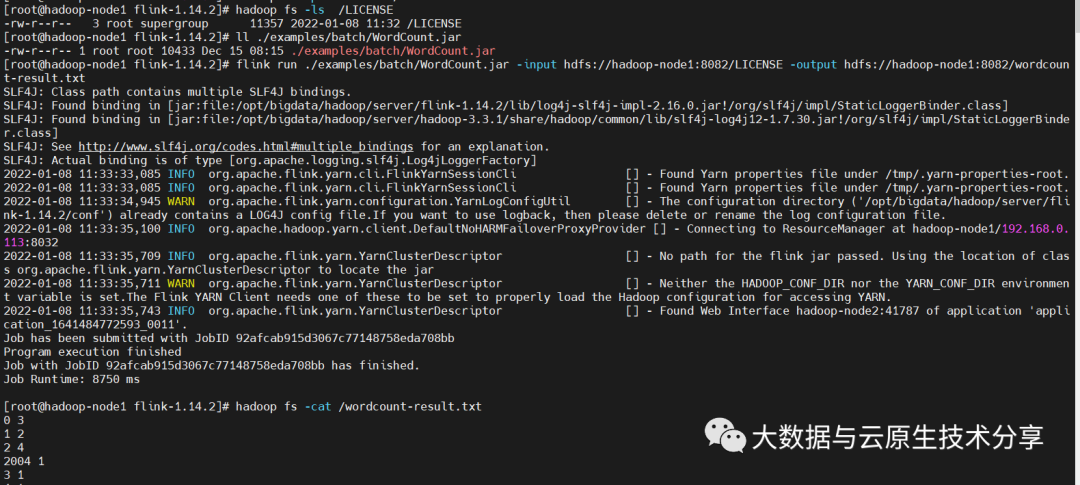Click the /wordcount-result.txt argument of the cat command
This screenshot has height=485, width=1080.
coord(411,406)
